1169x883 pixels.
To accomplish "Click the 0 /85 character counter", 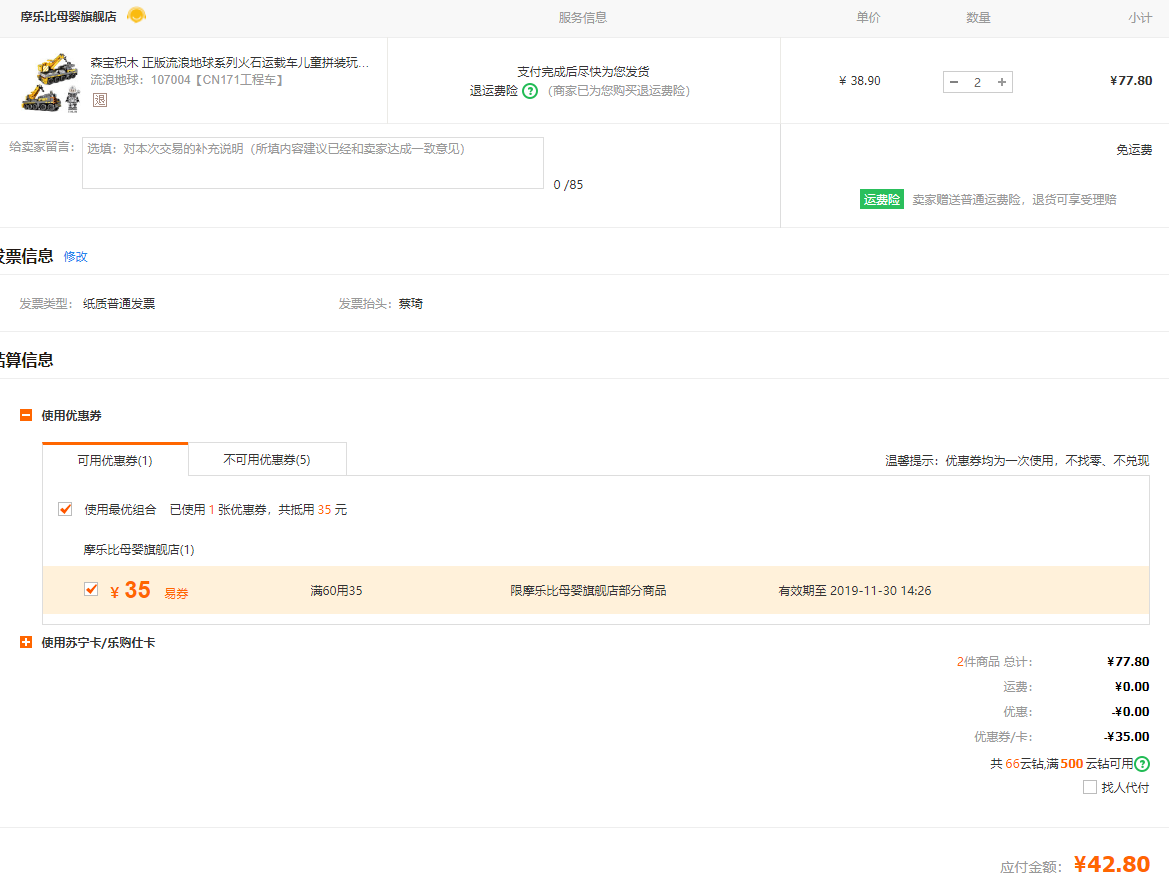I will click(x=568, y=185).
